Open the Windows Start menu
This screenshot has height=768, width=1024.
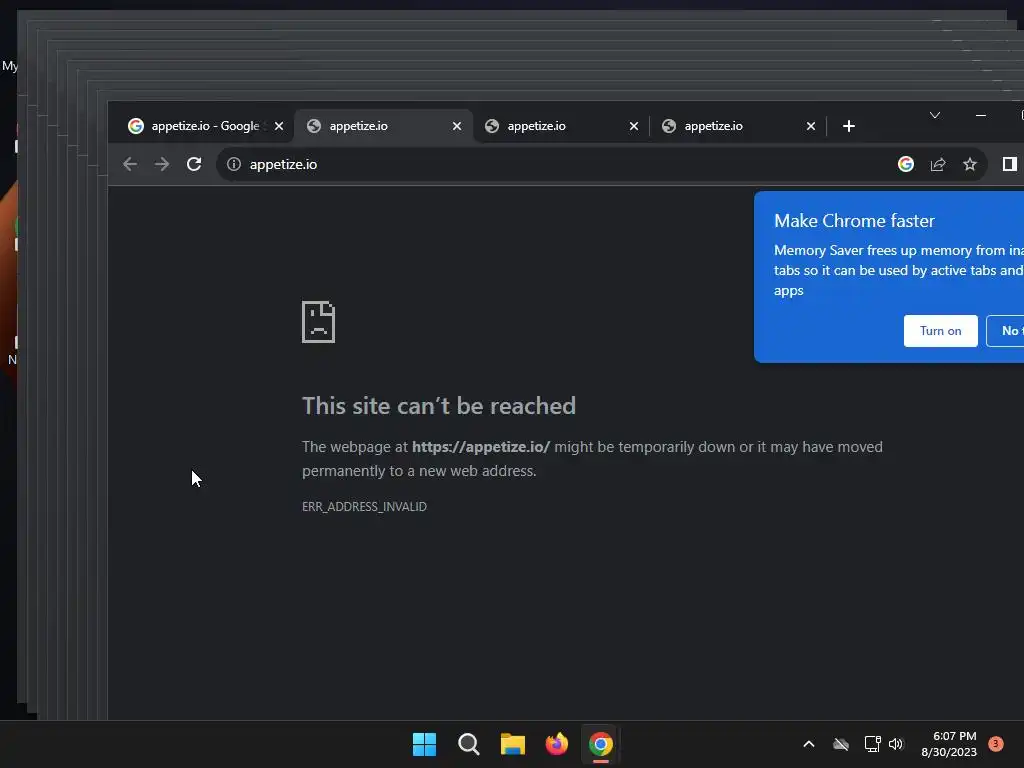(x=424, y=744)
